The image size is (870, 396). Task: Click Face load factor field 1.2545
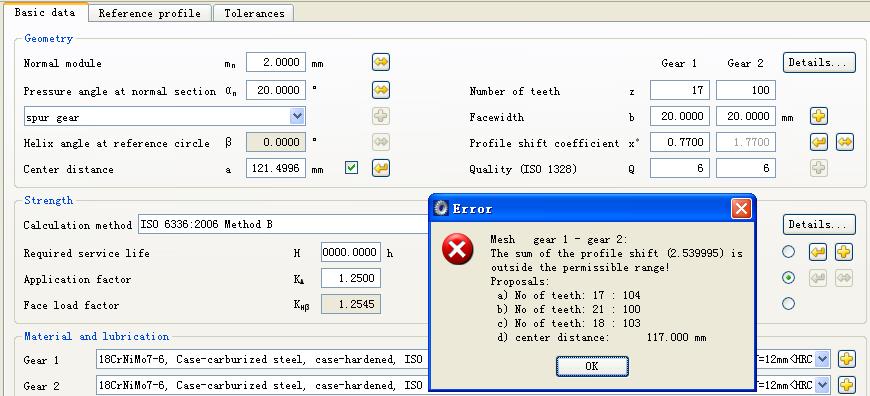(351, 304)
